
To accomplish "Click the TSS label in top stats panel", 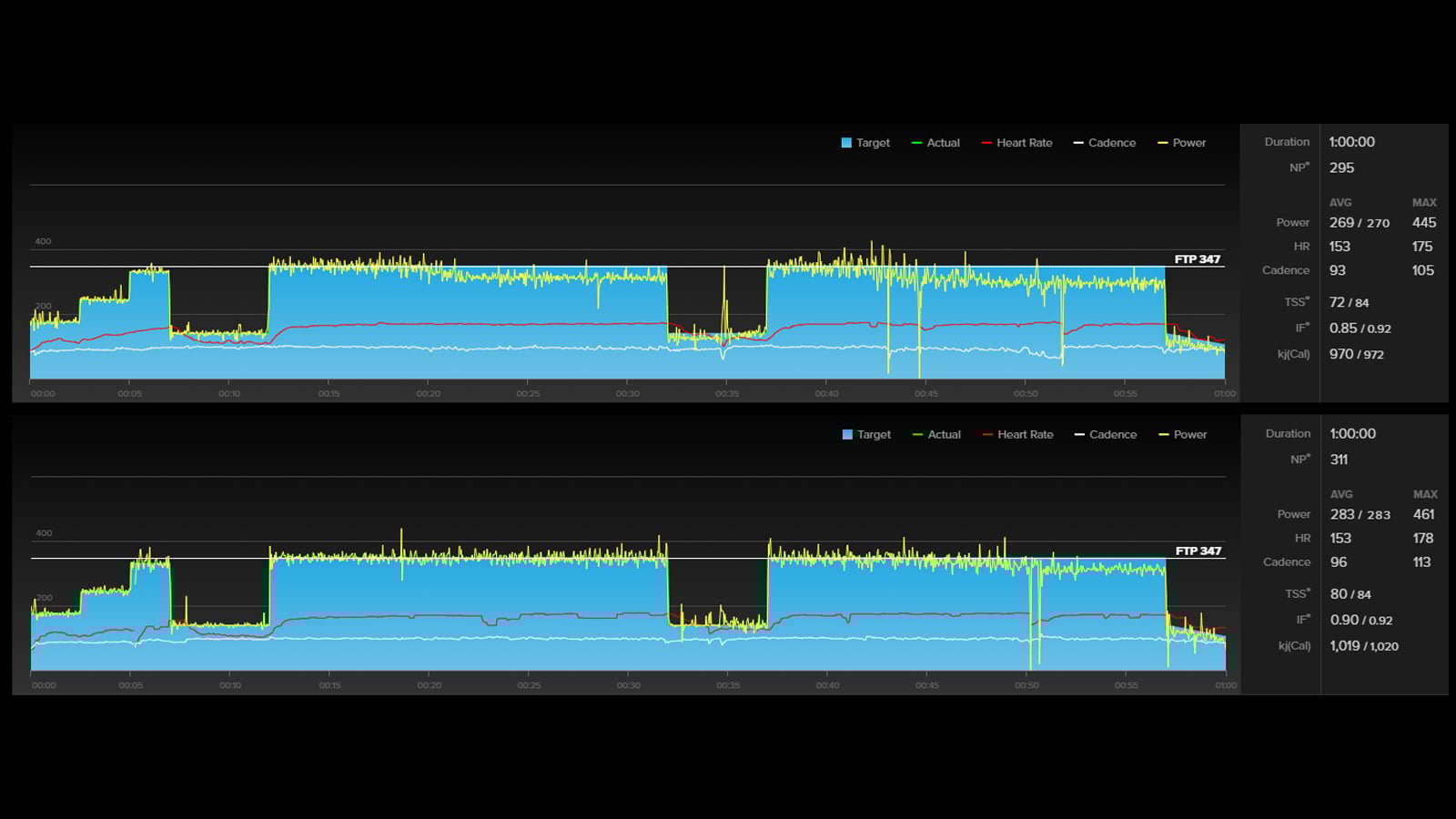I will (1297, 302).
